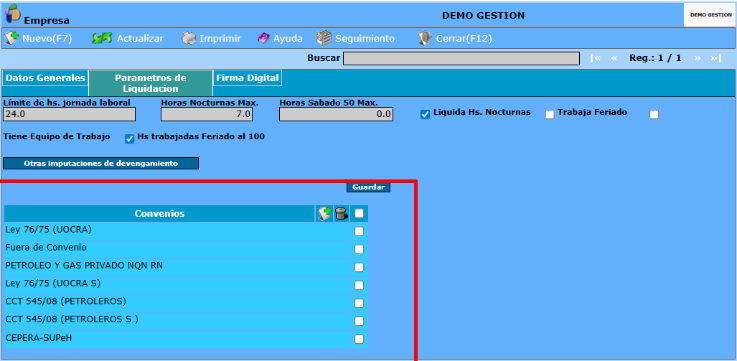
Task: Click the Límite de hs. jornada laboral field
Action: click(x=70, y=114)
